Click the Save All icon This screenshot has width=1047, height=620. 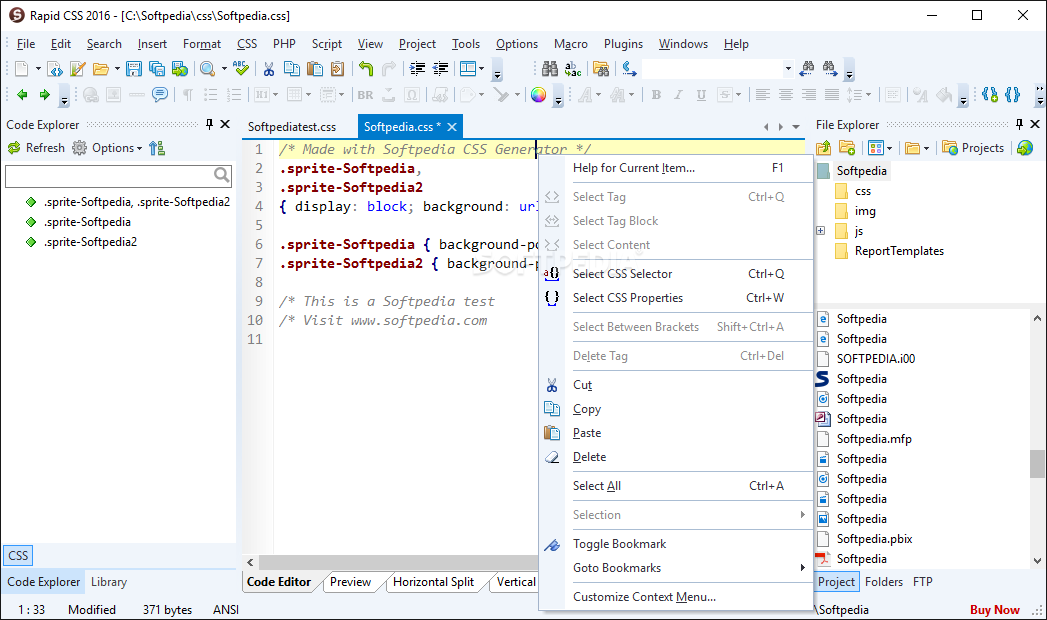(157, 69)
